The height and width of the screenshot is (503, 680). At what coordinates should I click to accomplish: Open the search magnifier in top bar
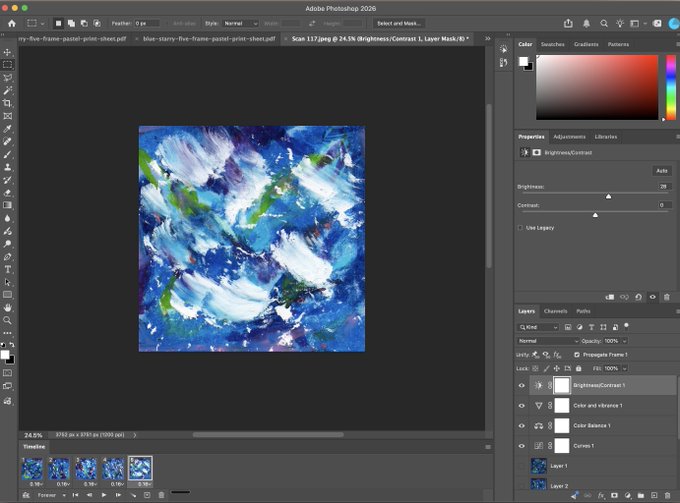(604, 23)
